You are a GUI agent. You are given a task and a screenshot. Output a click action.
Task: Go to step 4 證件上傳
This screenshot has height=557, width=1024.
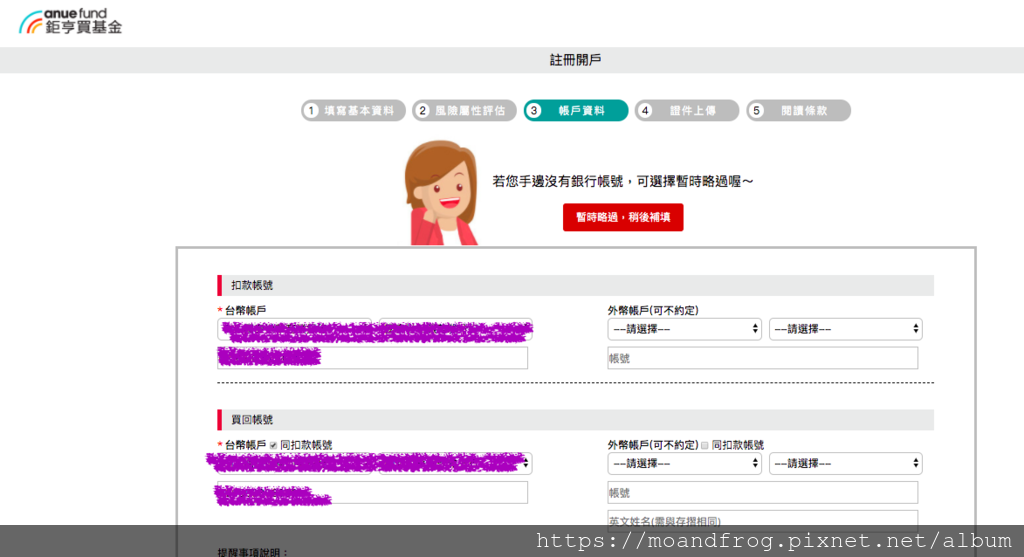pos(686,110)
